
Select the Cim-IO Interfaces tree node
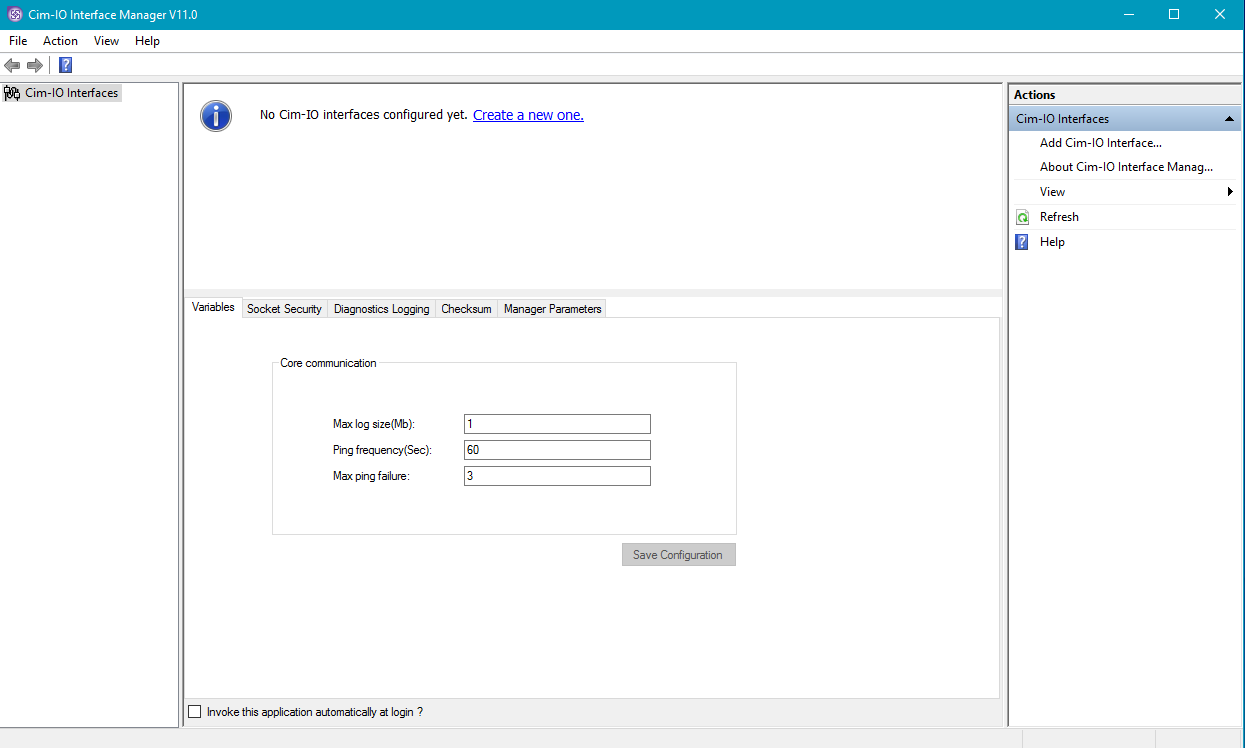tap(62, 93)
